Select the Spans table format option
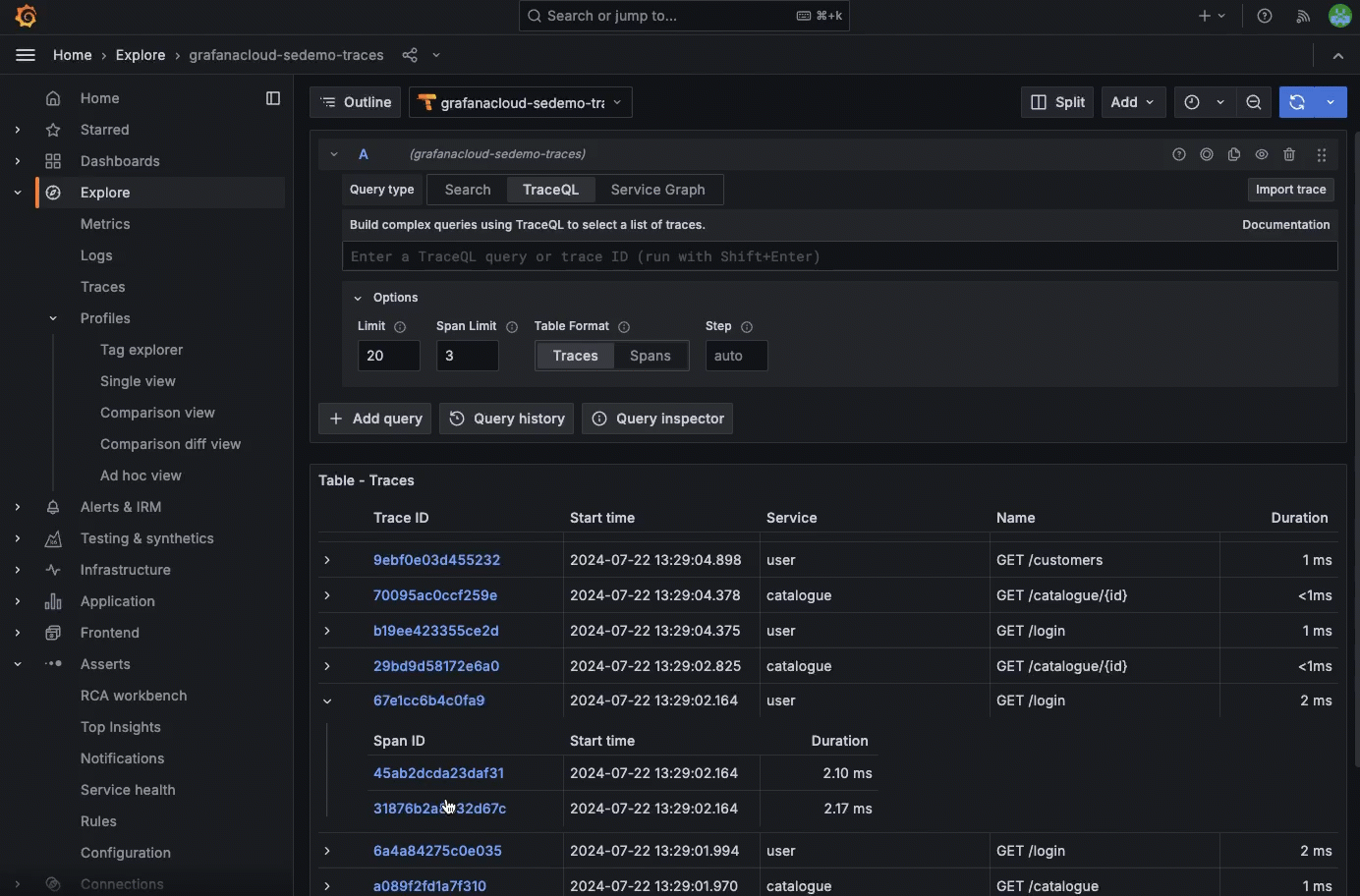The height and width of the screenshot is (896, 1360). pyautogui.click(x=650, y=356)
